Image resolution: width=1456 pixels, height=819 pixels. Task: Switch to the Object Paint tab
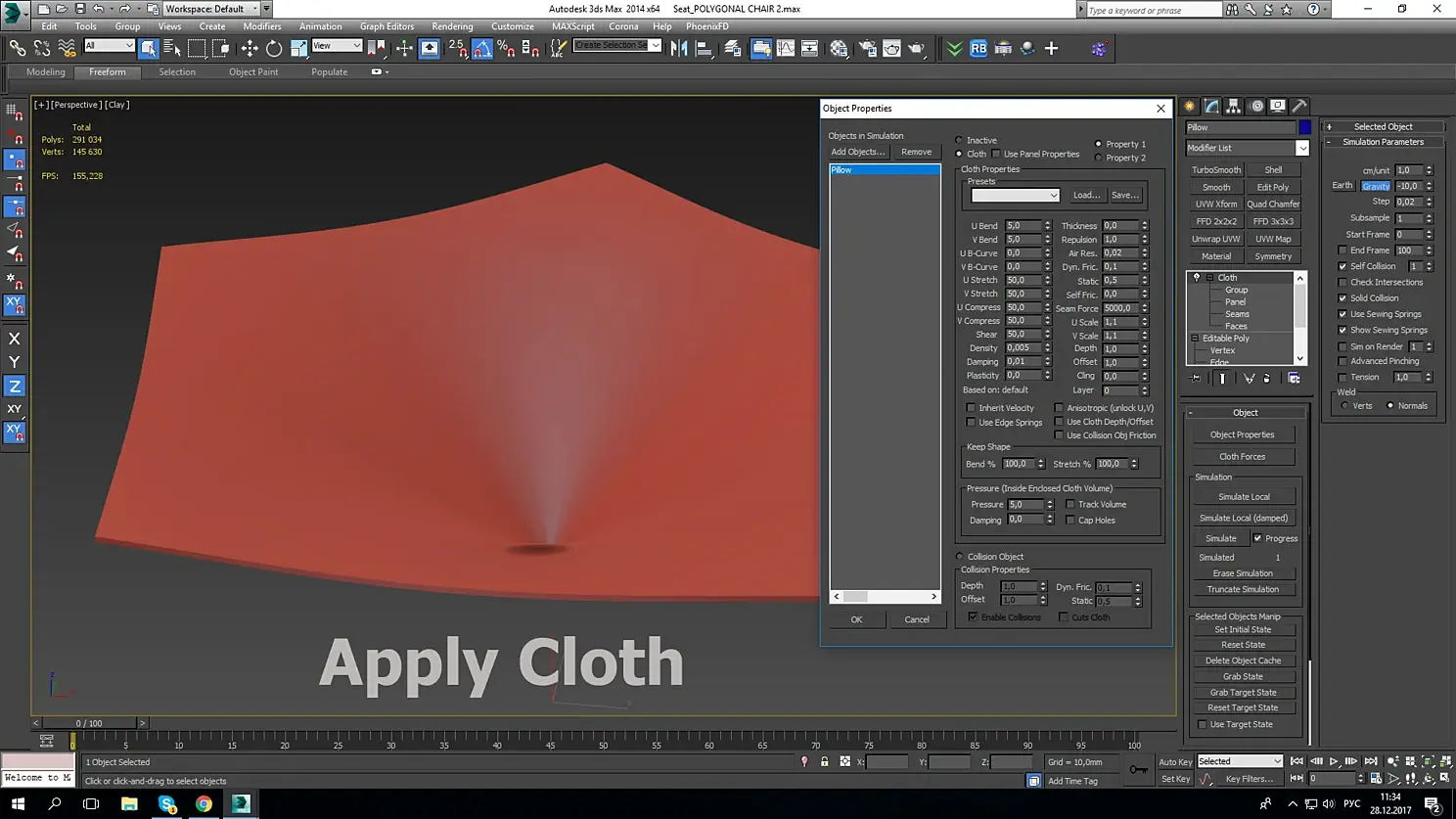tap(253, 71)
